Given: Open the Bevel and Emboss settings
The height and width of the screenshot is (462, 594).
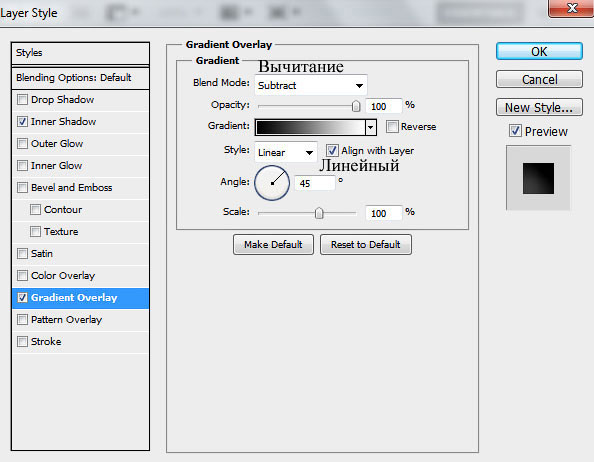Looking at the screenshot, I should 72,187.
